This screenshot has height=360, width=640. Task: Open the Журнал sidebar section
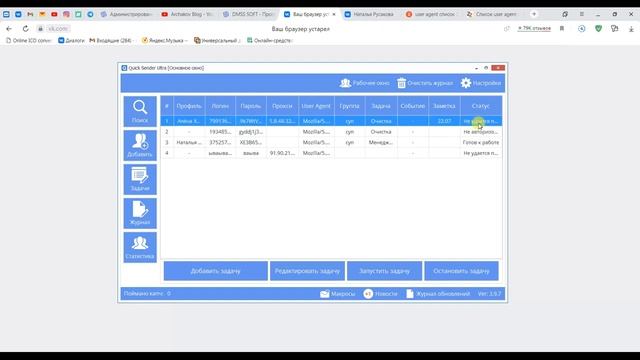[x=140, y=213]
